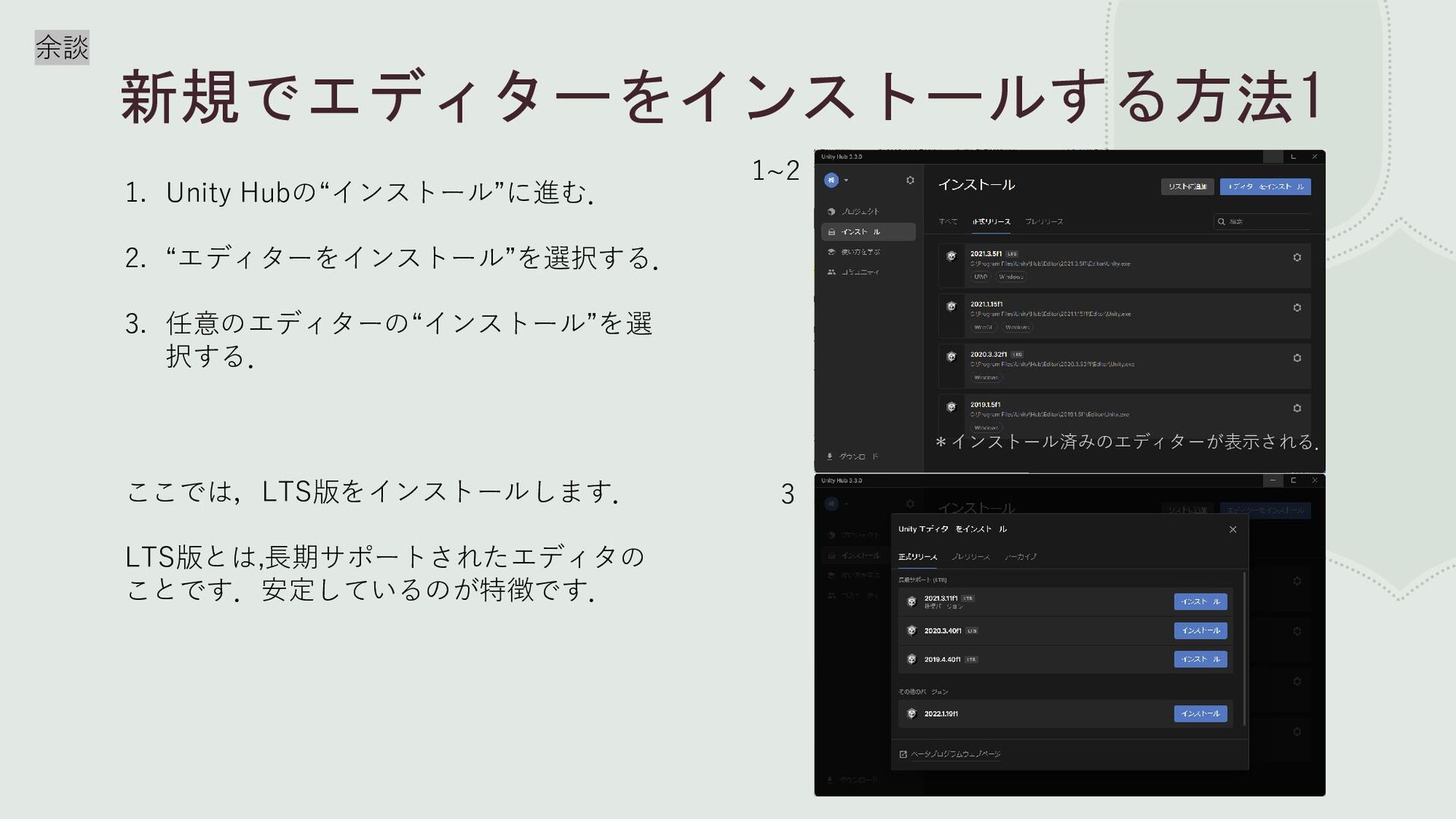Install editor 2021.3.11f1 LTS
1456x819 pixels.
[x=1200, y=601]
